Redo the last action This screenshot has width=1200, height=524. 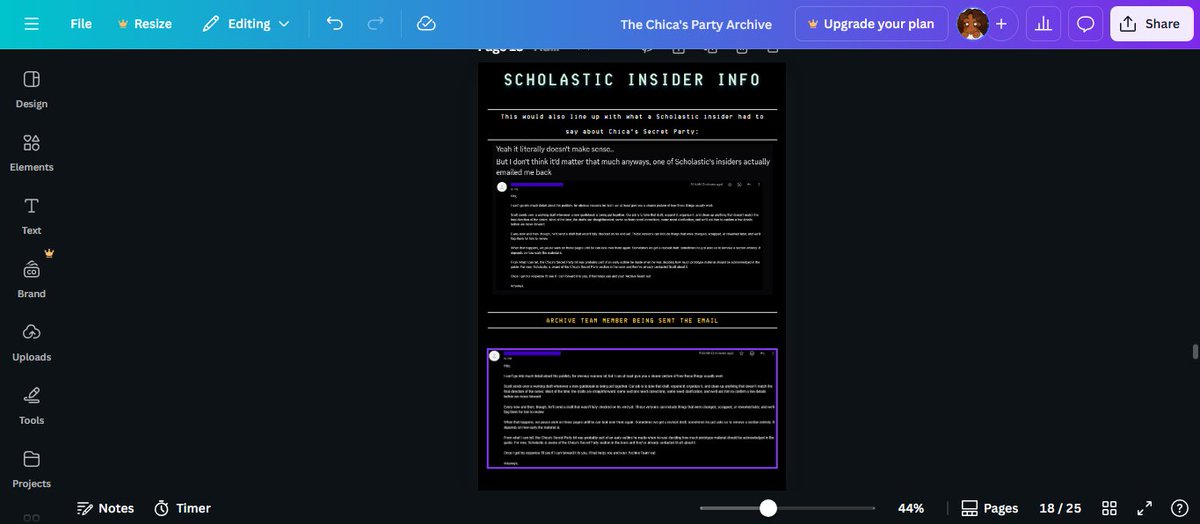376,23
